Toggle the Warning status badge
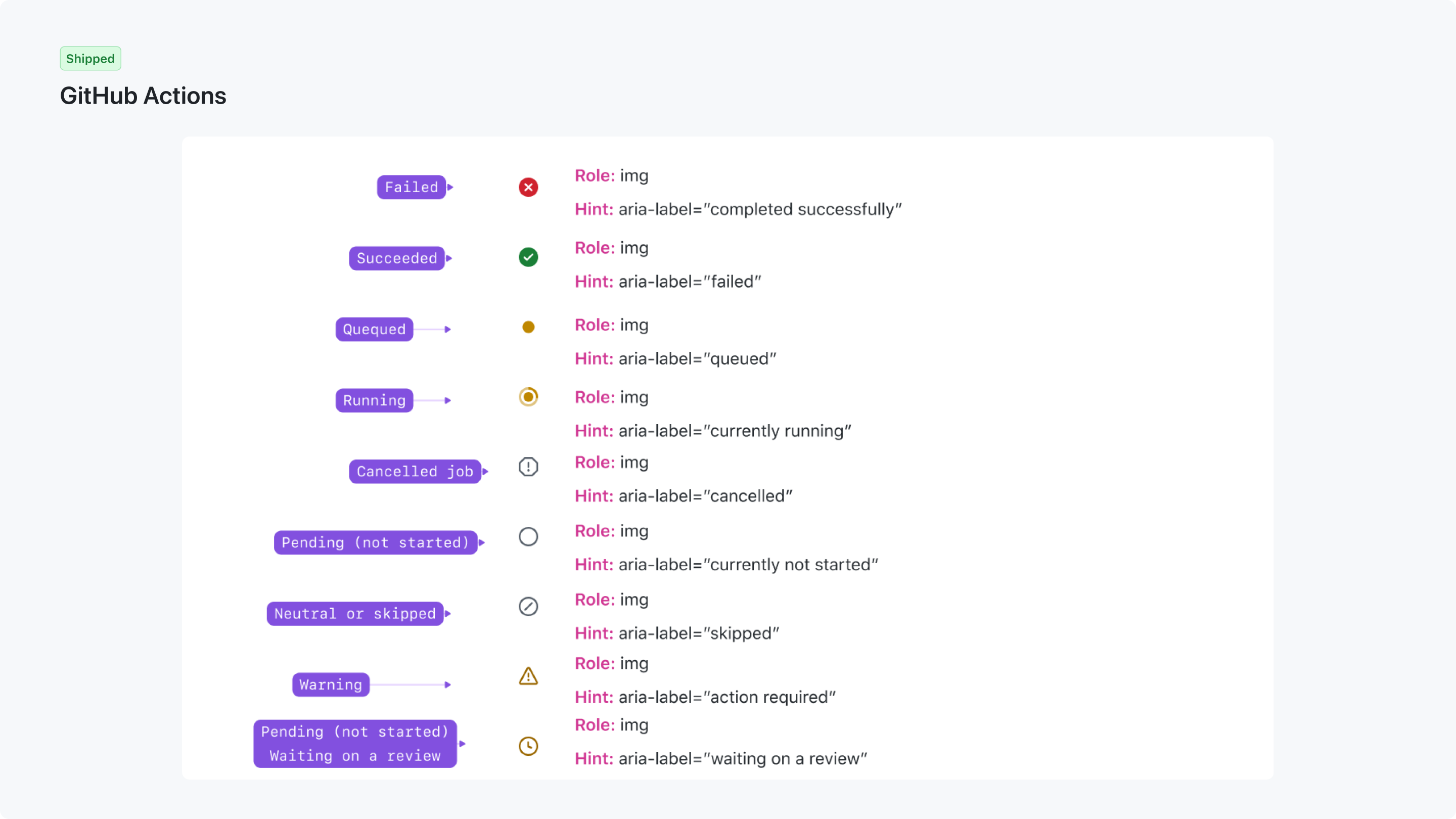 pyautogui.click(x=330, y=685)
